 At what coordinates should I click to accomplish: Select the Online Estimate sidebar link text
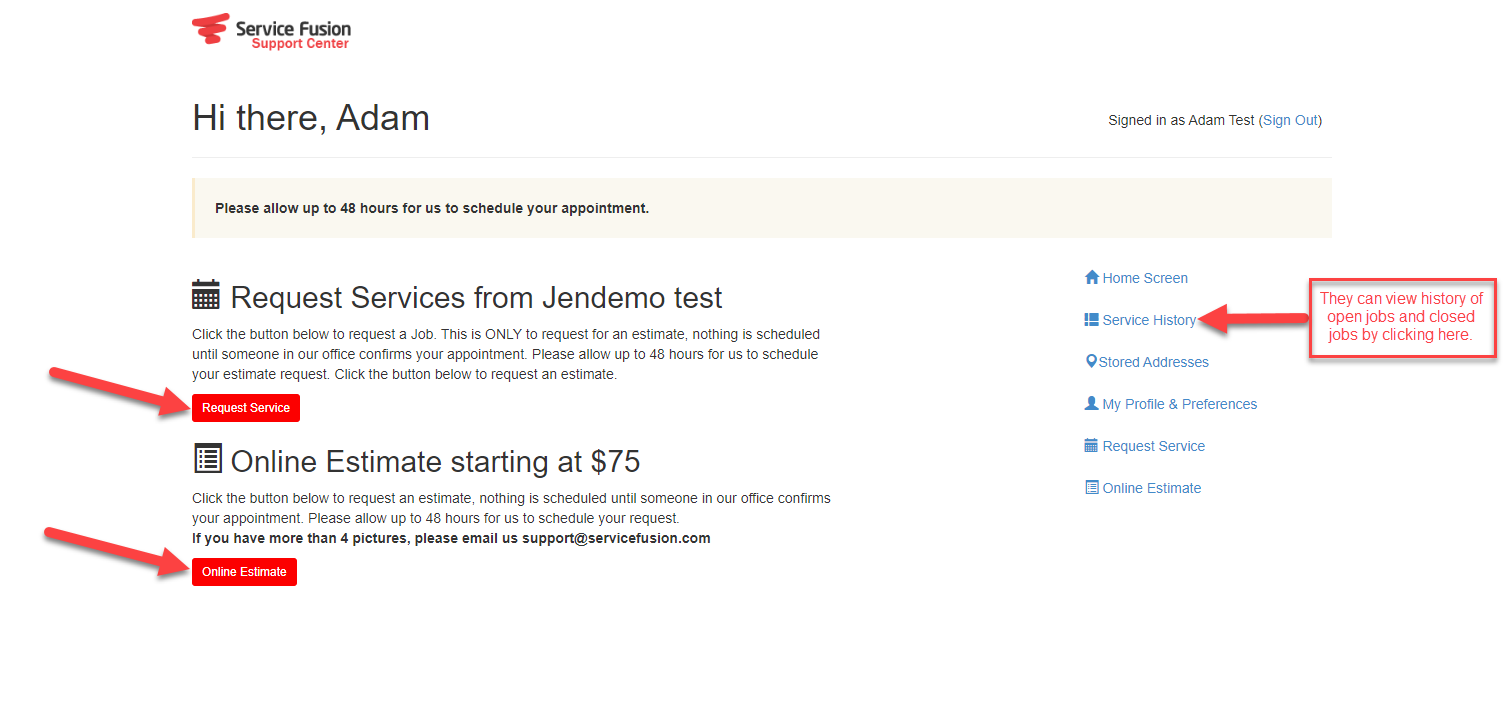coord(1151,488)
